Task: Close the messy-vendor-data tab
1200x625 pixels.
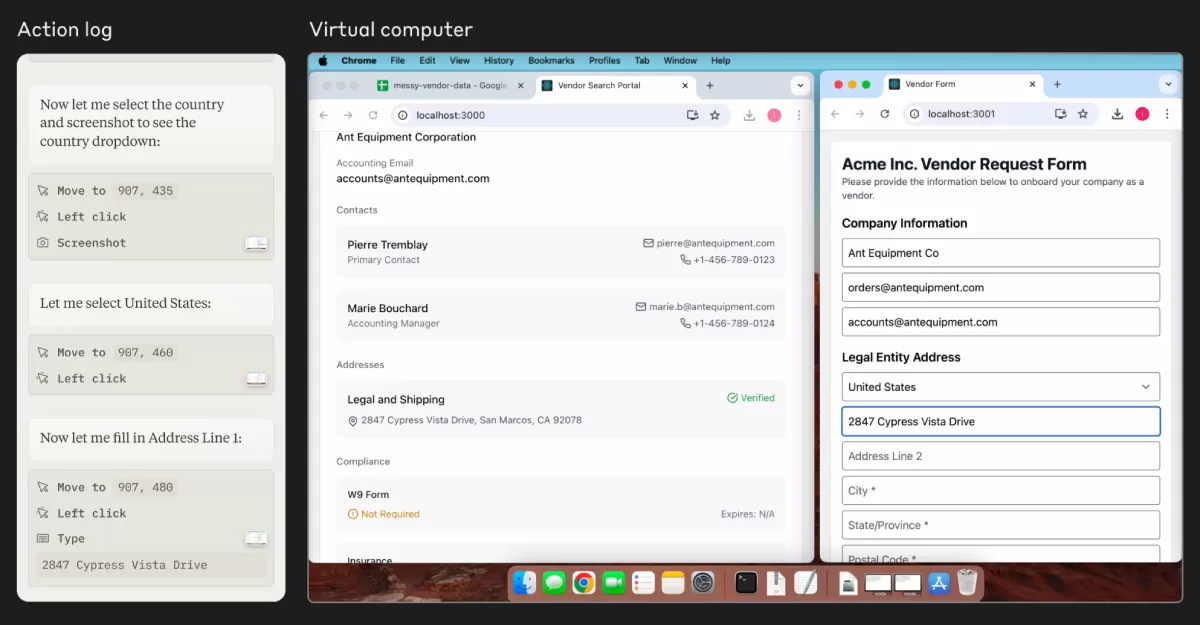Action: click(x=520, y=86)
